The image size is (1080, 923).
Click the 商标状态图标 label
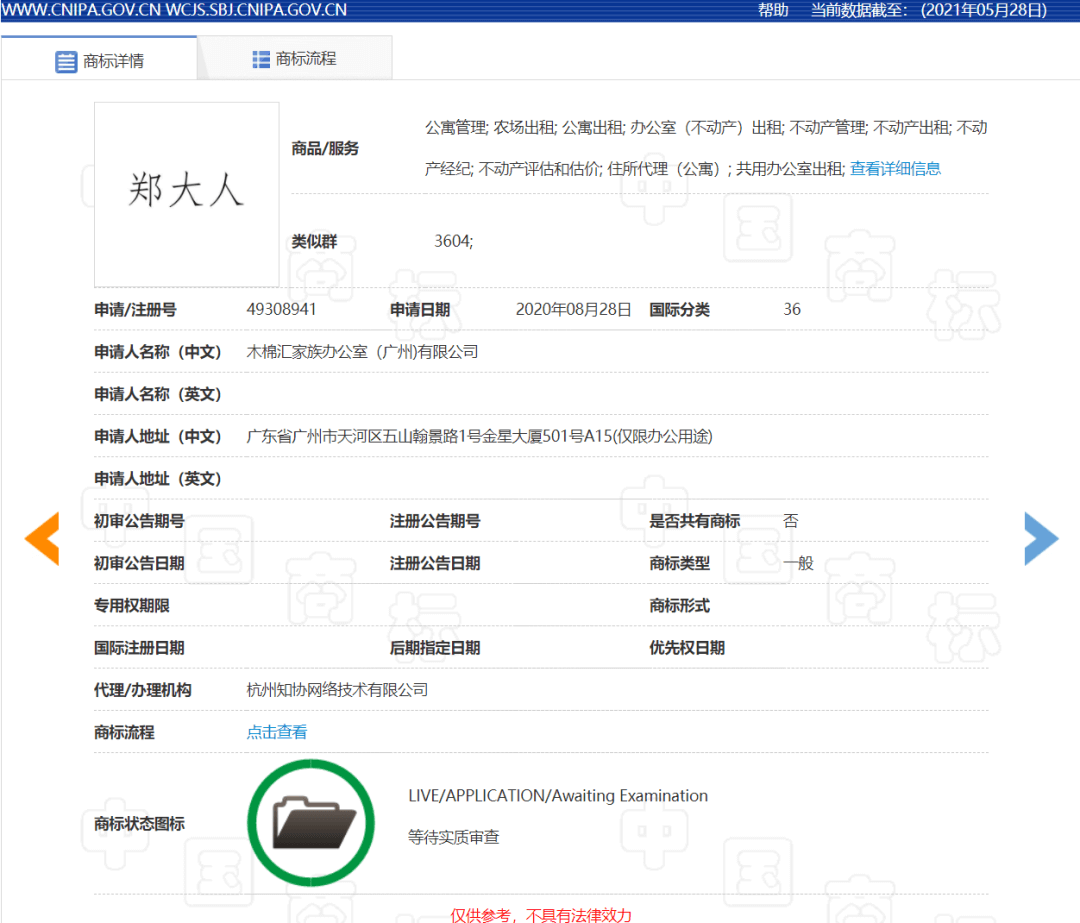(x=139, y=823)
